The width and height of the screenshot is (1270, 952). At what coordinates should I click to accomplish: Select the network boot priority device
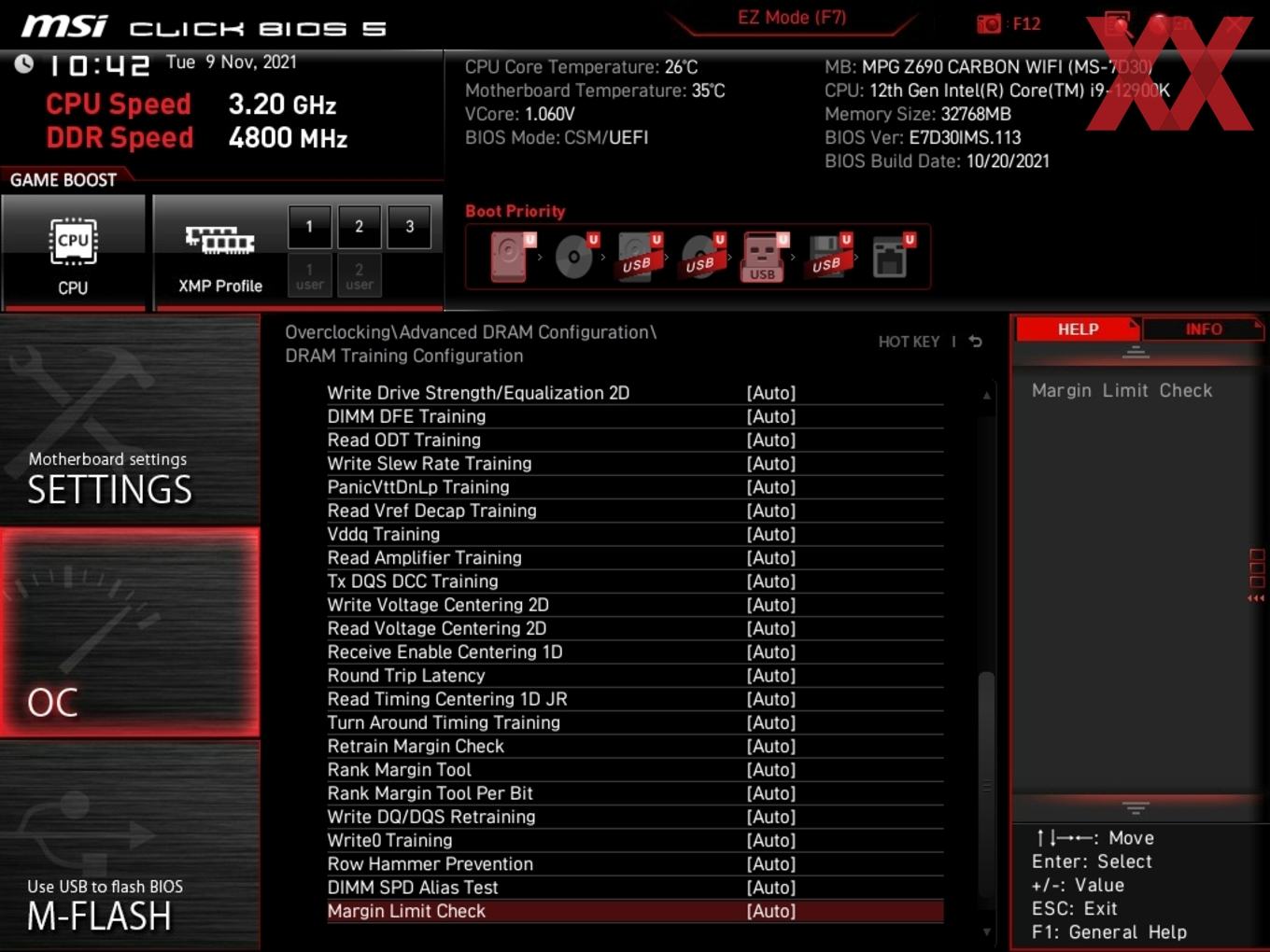point(893,256)
